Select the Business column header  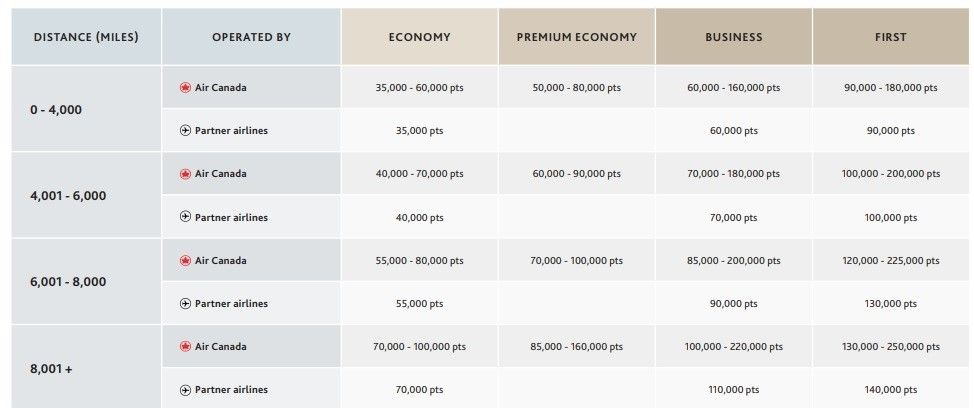click(733, 37)
